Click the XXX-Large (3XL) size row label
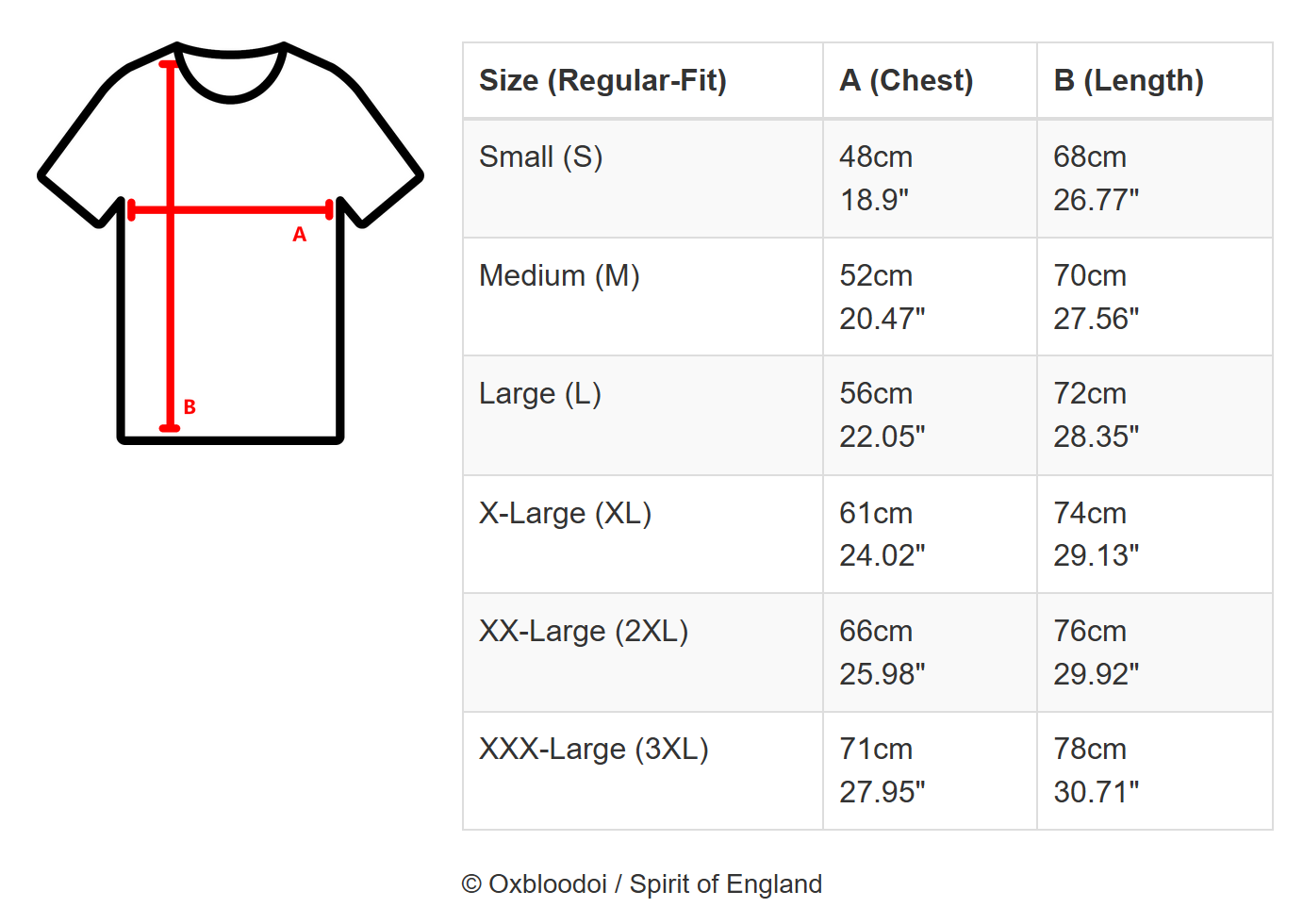 tap(593, 749)
